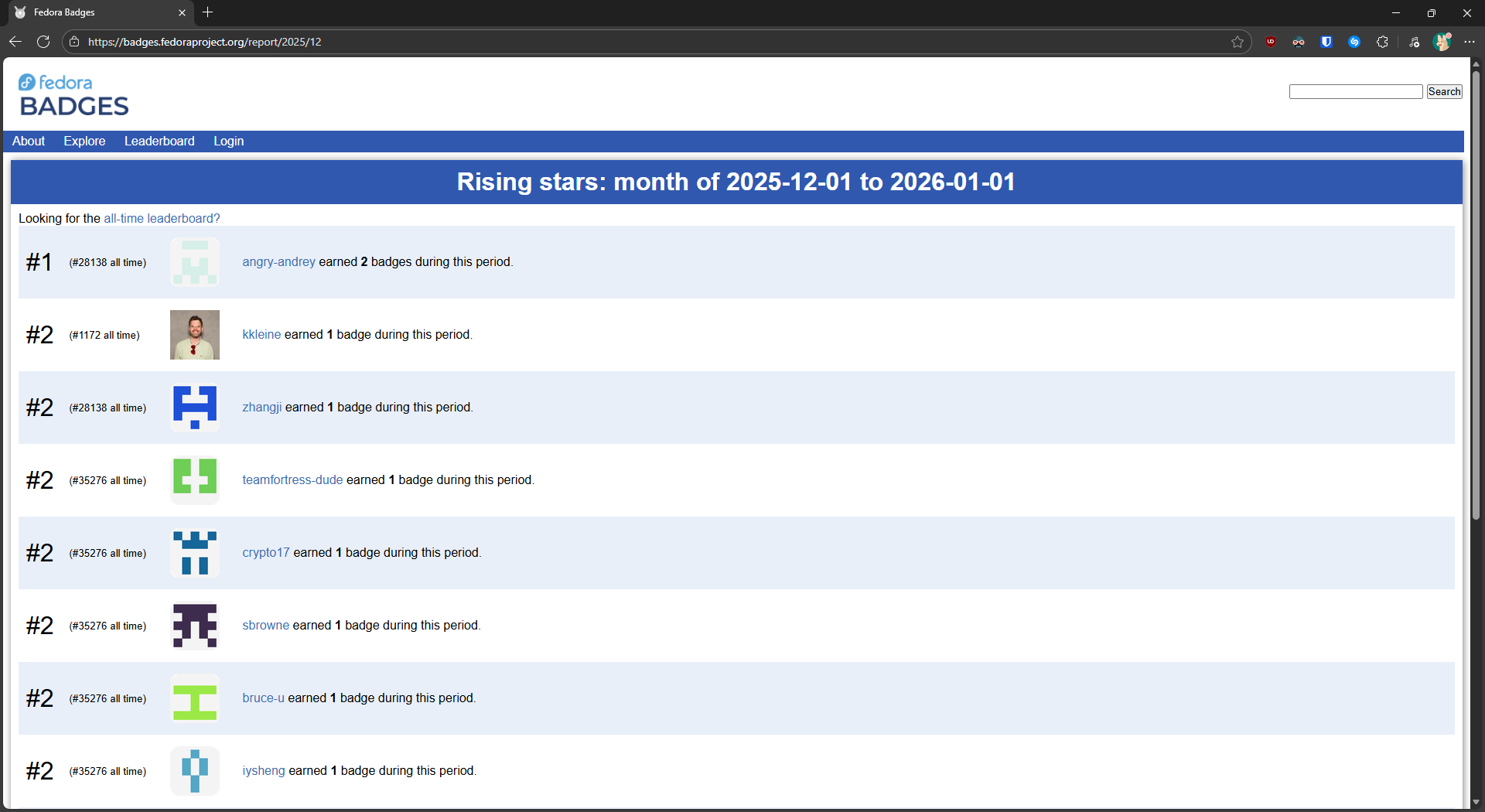Reload the page with the refresh icon
The width and height of the screenshot is (1485, 812).
(43, 42)
